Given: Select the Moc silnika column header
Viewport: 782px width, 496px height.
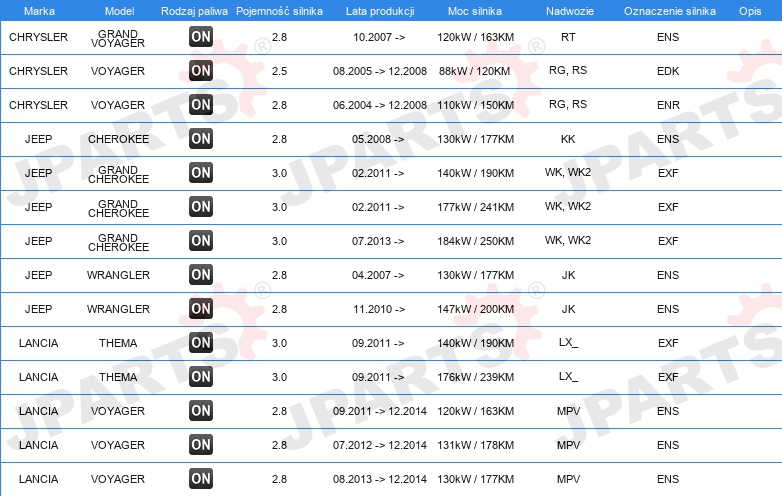Looking at the screenshot, I should pos(475,11).
